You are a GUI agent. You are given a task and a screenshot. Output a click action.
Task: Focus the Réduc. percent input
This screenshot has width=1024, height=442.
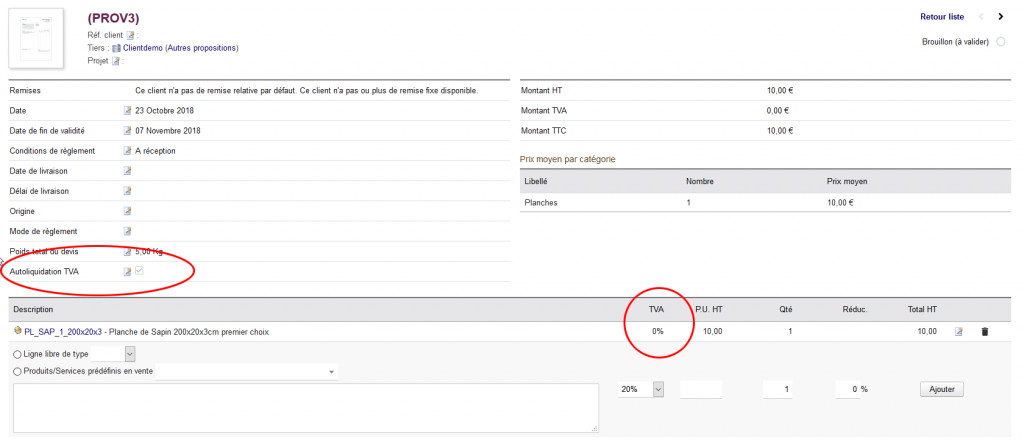(x=848, y=389)
